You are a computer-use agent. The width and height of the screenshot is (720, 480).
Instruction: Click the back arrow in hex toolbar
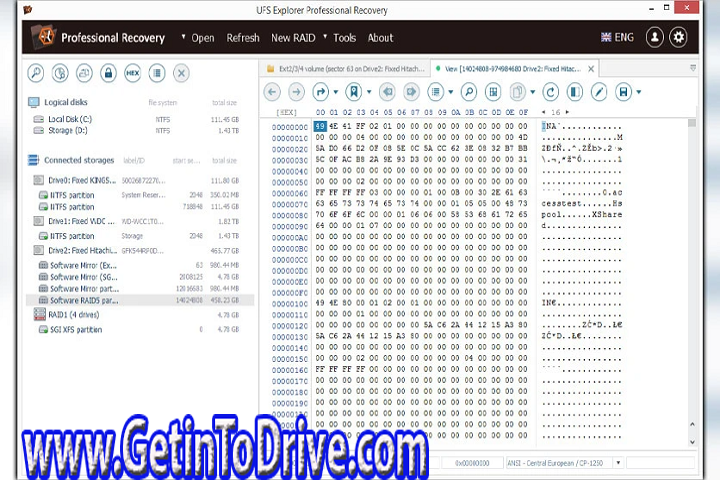[x=272, y=92]
